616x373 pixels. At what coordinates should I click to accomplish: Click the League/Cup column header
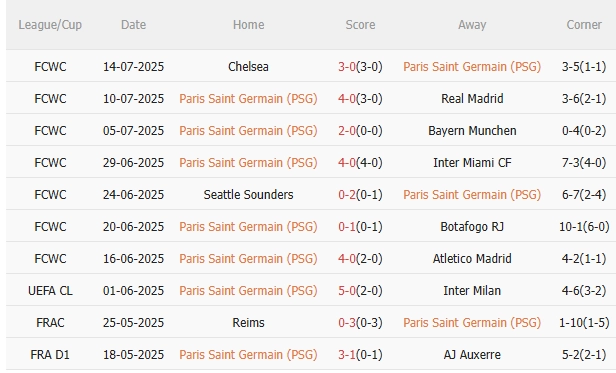click(x=50, y=25)
